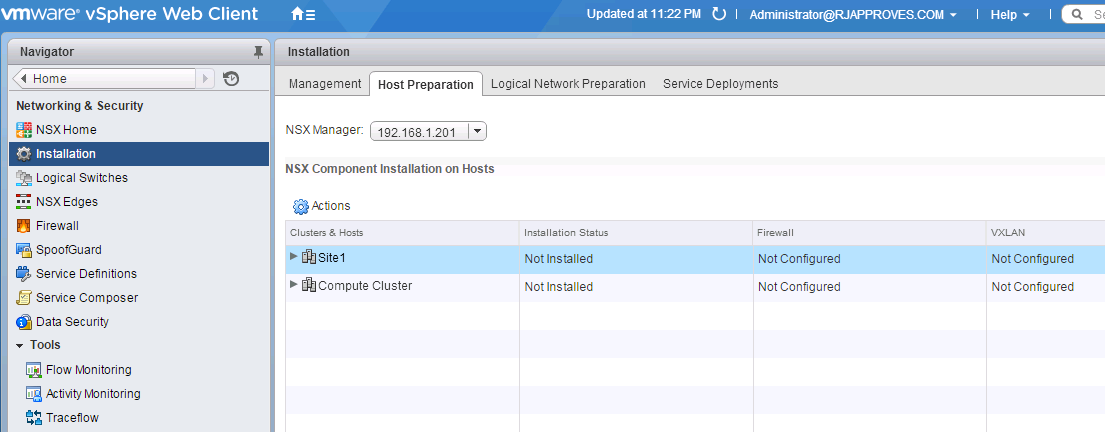Click the VMware vSphere Web Client logo
The height and width of the screenshot is (432, 1105).
pyautogui.click(x=130, y=13)
